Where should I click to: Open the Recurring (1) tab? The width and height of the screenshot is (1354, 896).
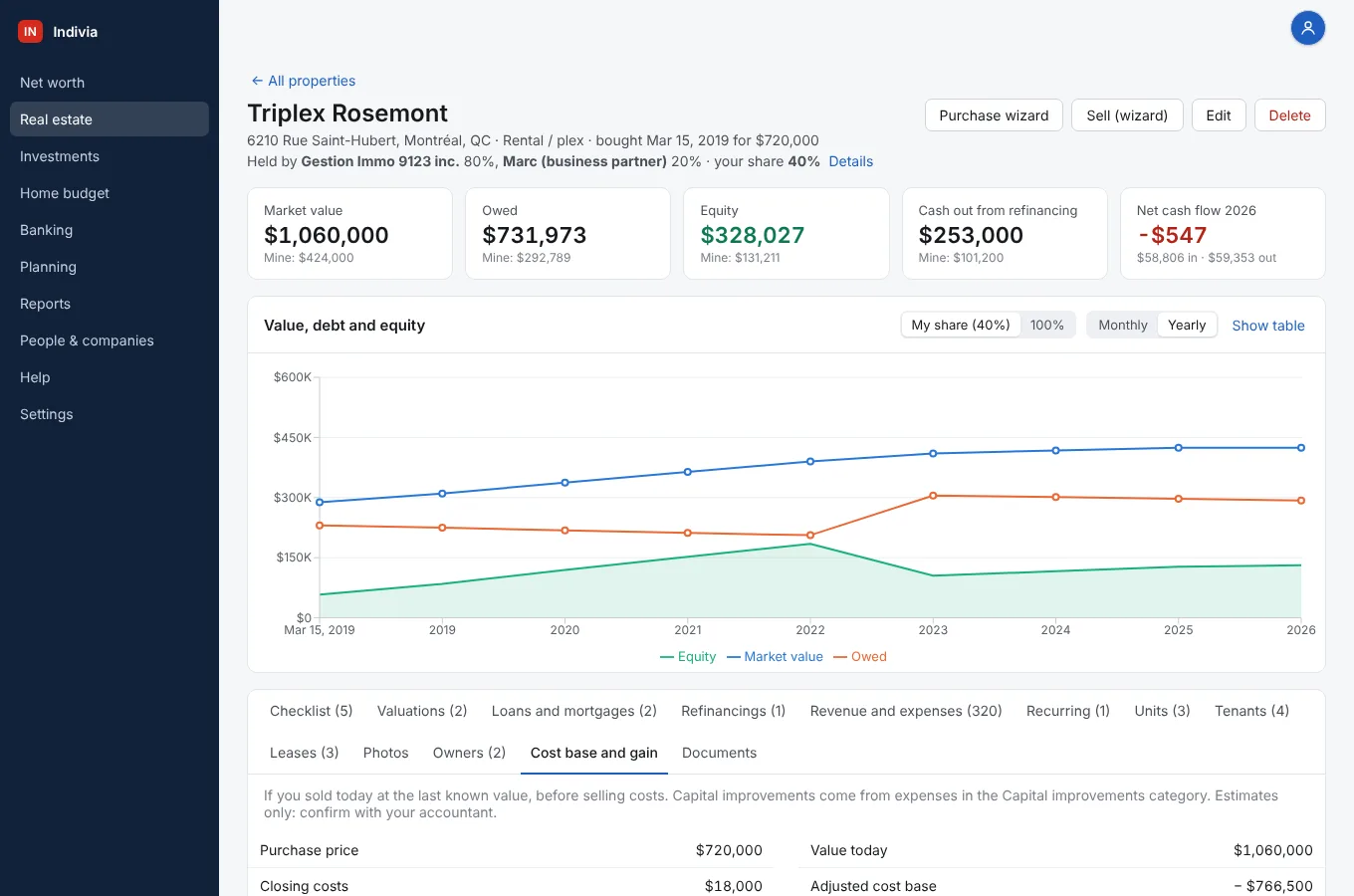pos(1068,711)
